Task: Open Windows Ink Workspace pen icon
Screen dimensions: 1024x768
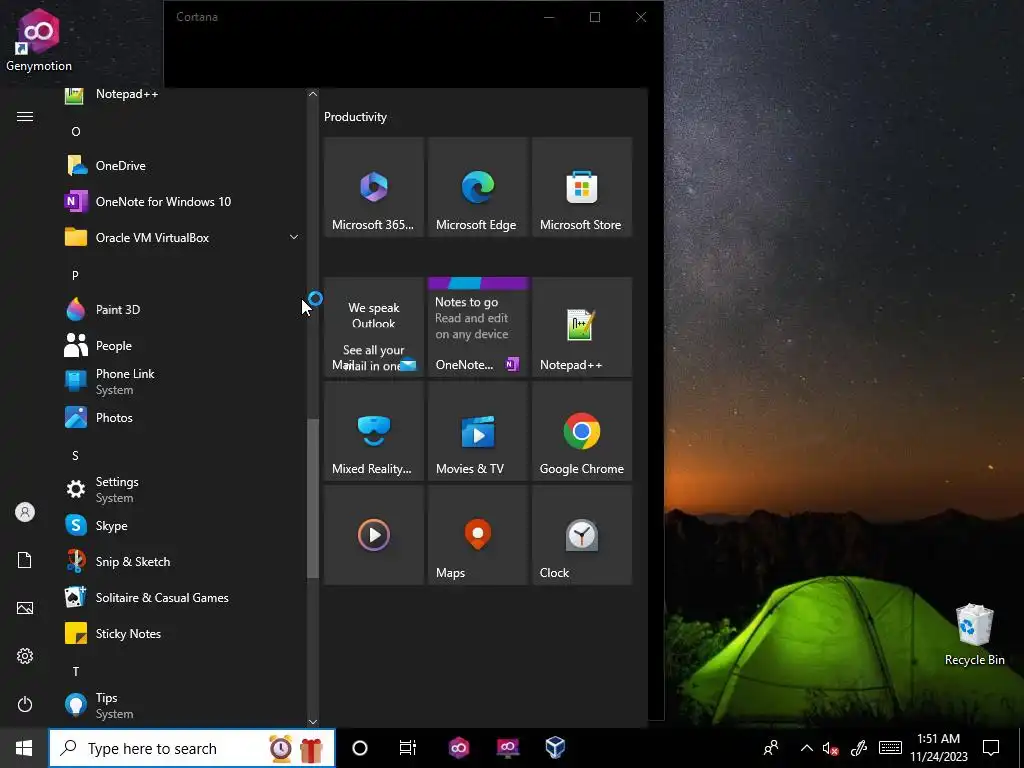Action: [858, 748]
